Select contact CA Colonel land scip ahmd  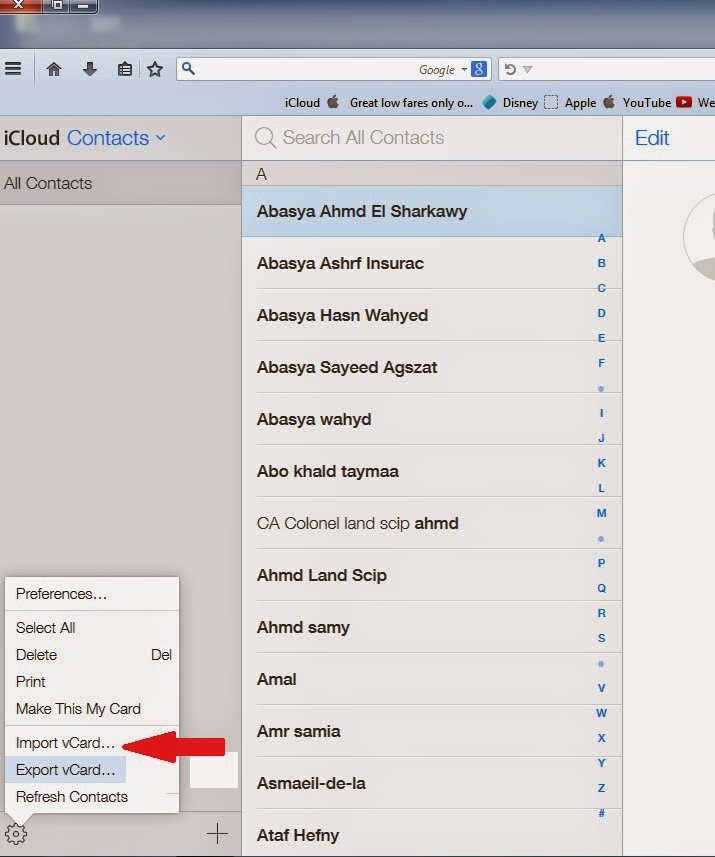click(432, 523)
